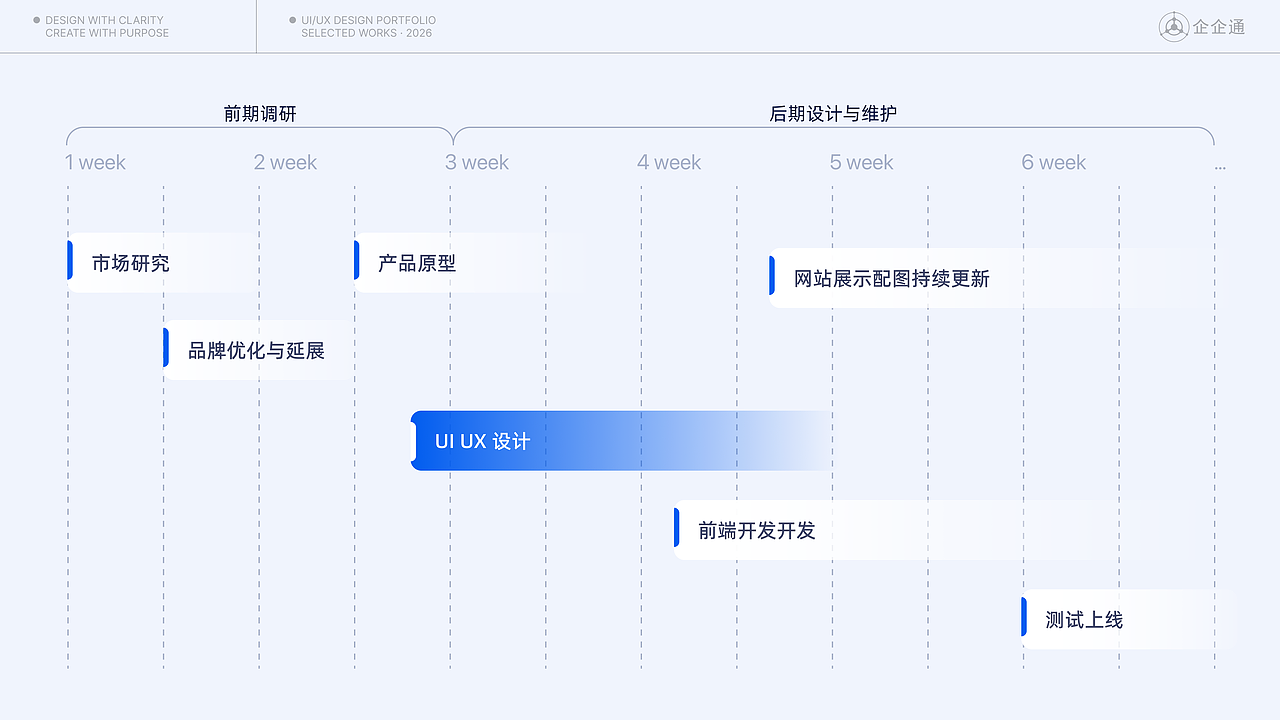Select the 前端开发开发 task bar

pyautogui.click(x=932, y=530)
